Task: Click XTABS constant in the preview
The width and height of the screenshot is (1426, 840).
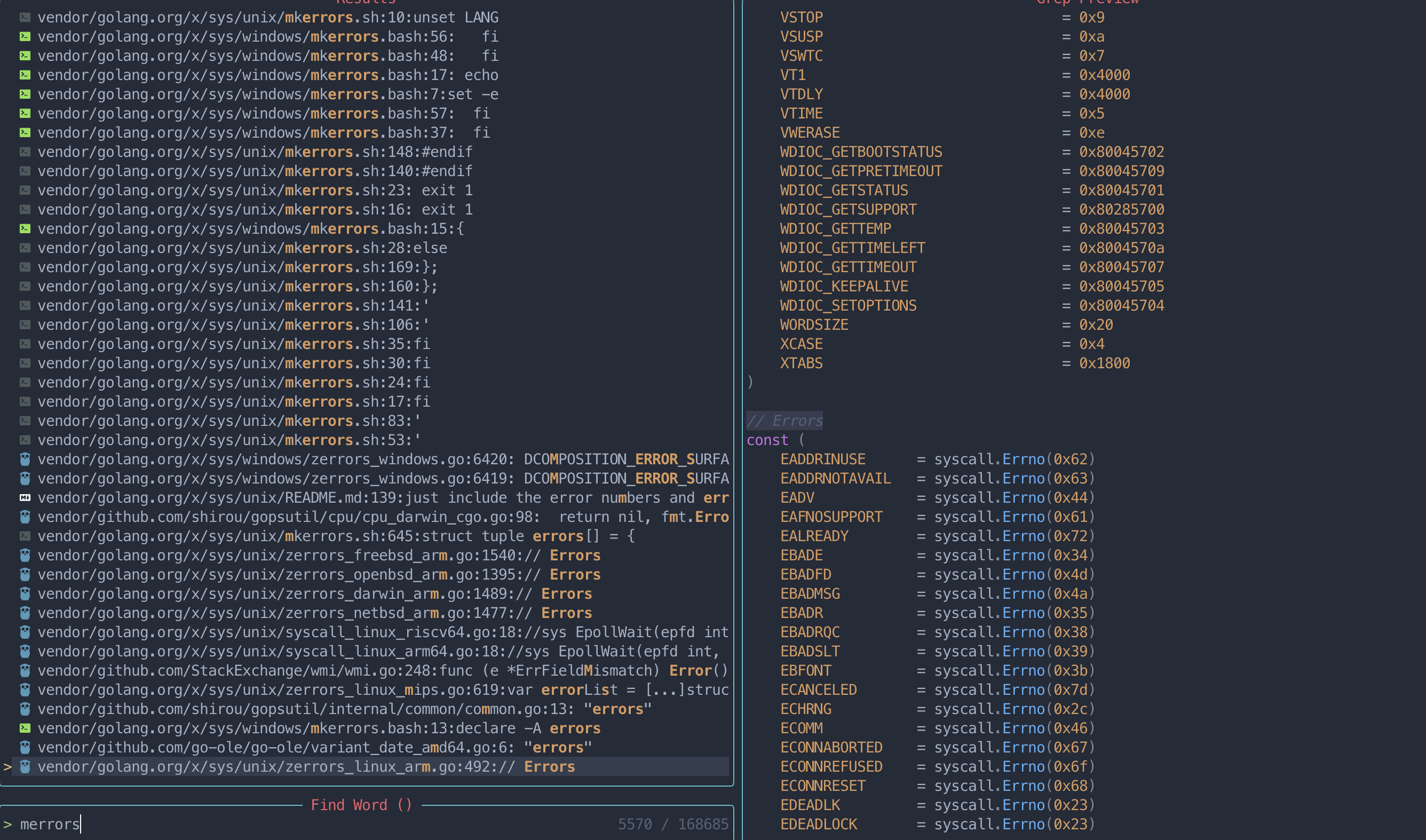Action: [x=801, y=363]
